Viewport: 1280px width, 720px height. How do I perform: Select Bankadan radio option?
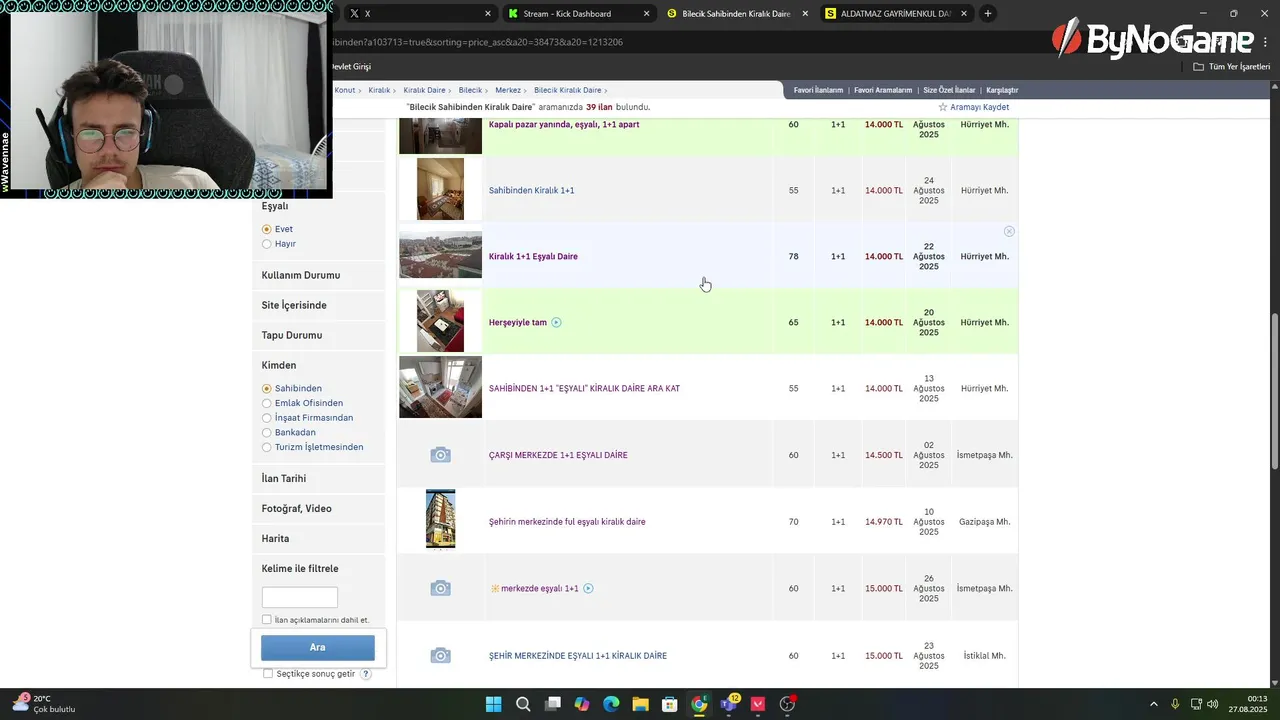(x=267, y=433)
